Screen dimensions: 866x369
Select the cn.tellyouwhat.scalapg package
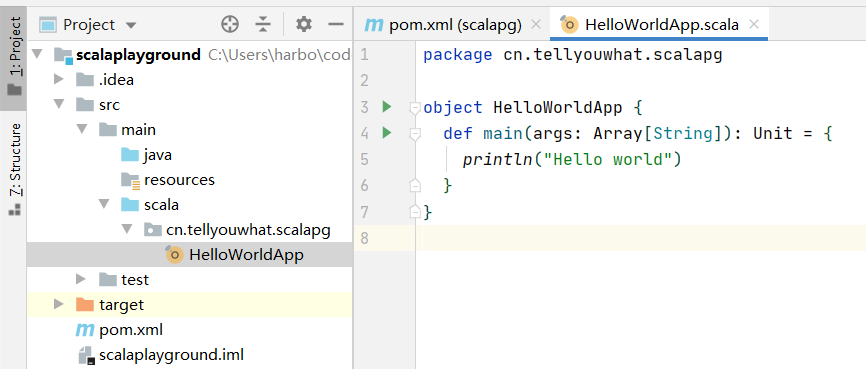[248, 230]
